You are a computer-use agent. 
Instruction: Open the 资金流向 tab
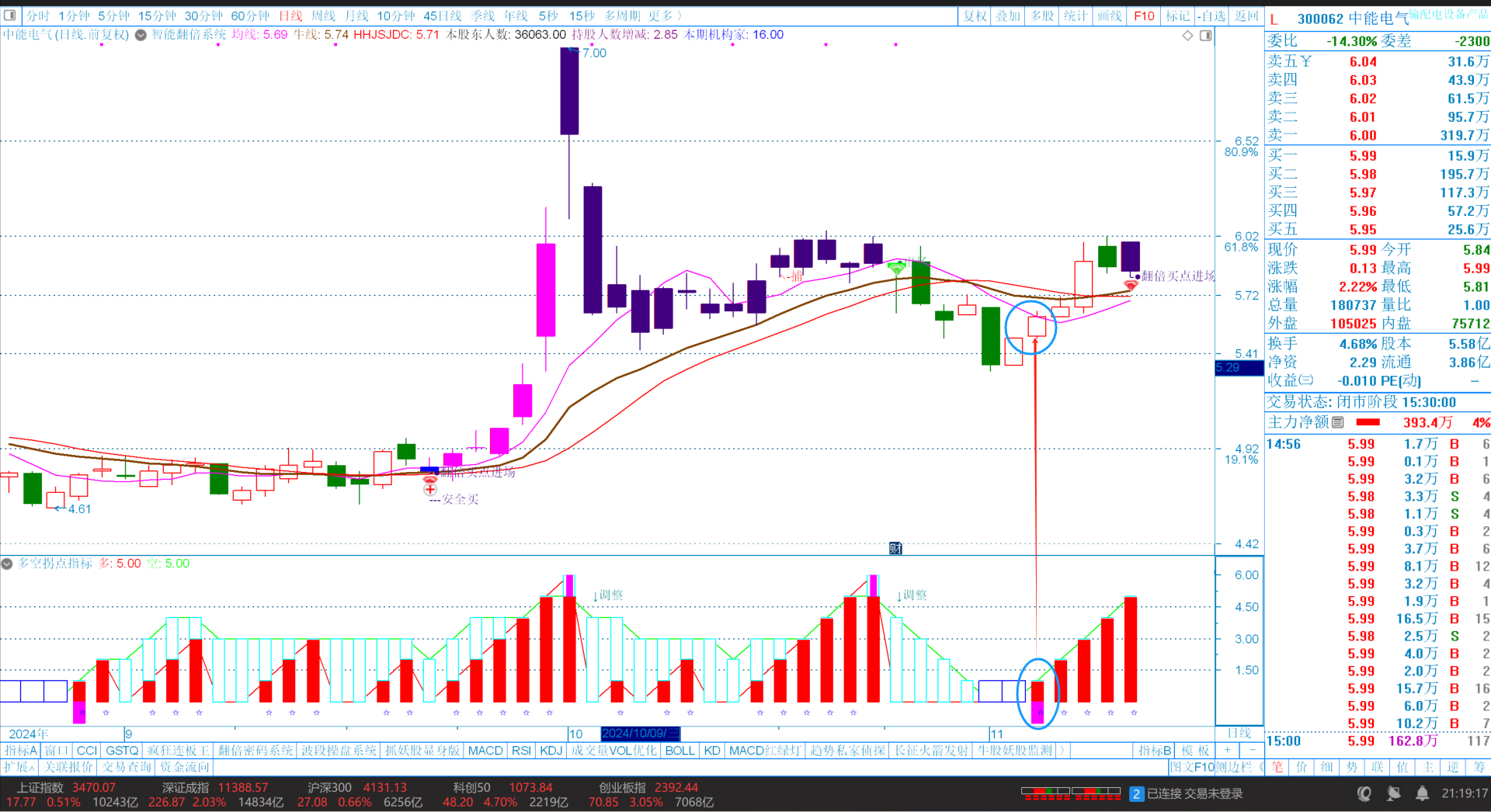185,767
